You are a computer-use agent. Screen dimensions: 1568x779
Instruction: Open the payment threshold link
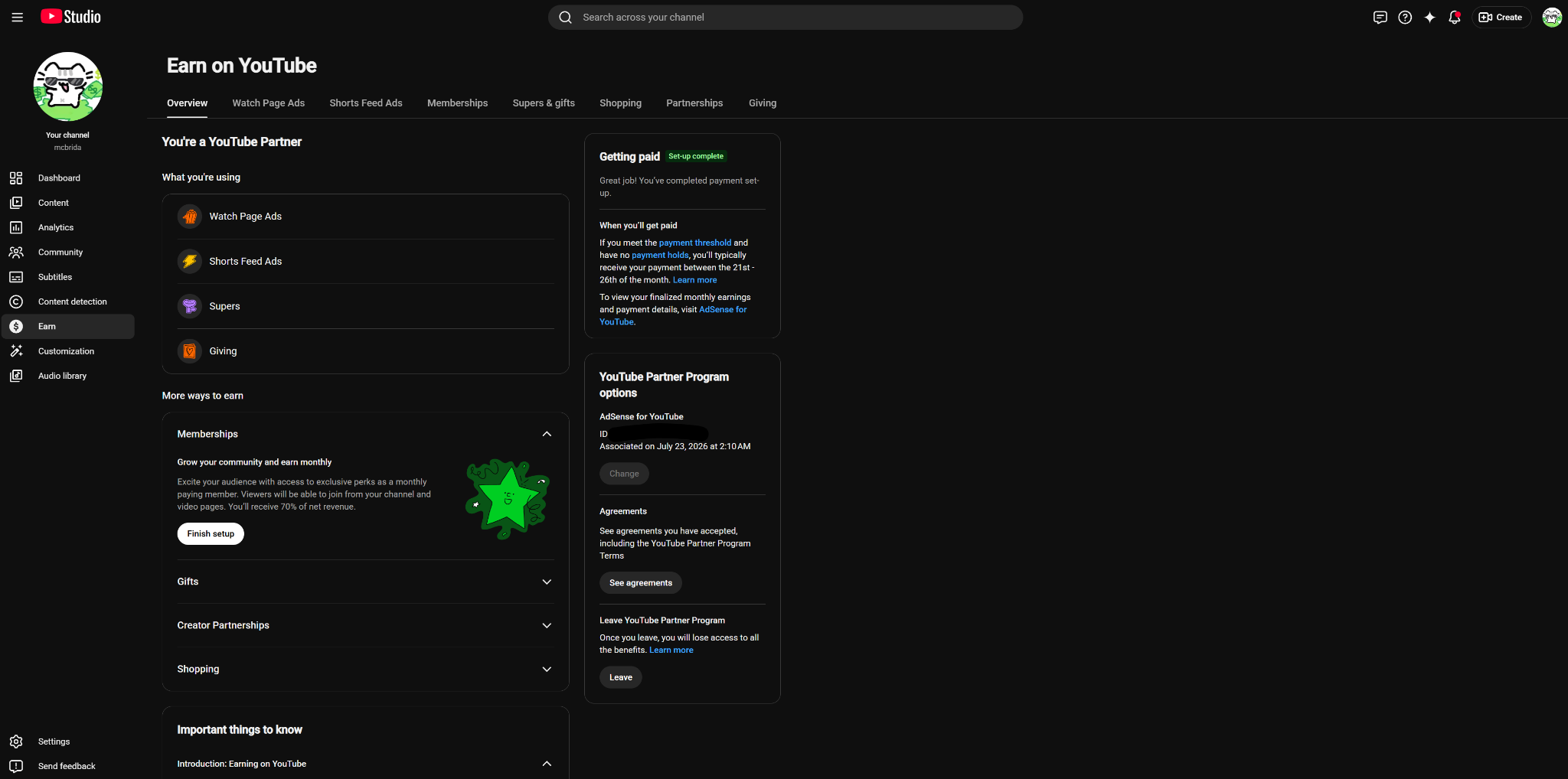695,243
